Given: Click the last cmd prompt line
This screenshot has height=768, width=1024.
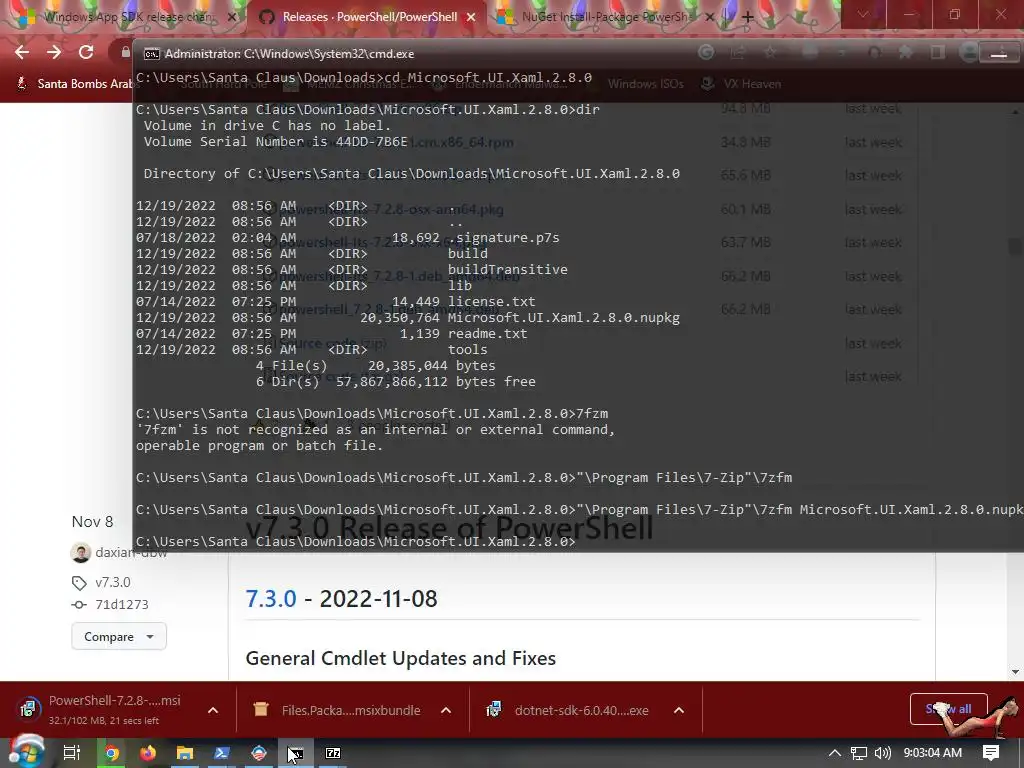Looking at the screenshot, I should [356, 542].
